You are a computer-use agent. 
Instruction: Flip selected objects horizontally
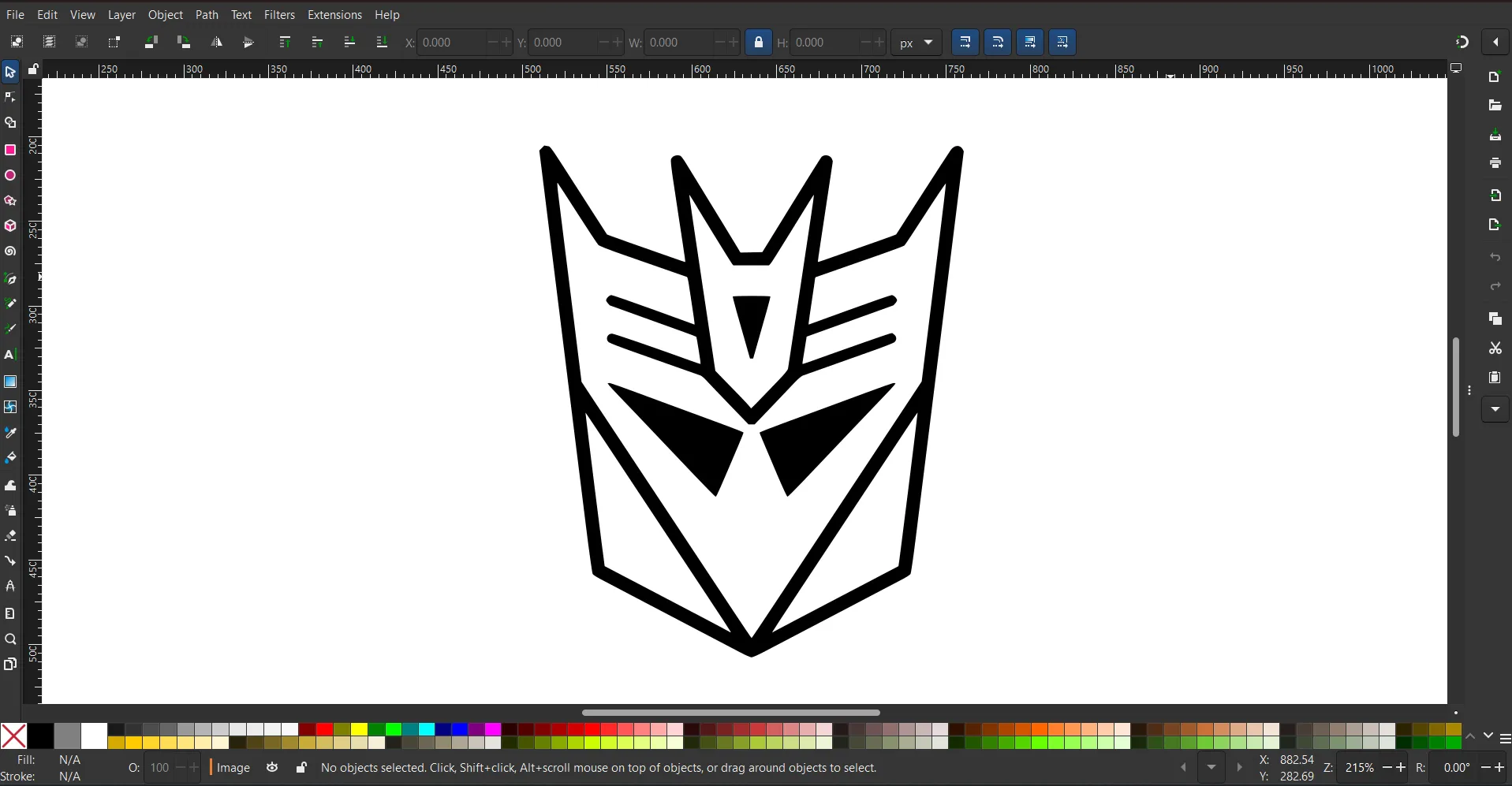[x=218, y=42]
